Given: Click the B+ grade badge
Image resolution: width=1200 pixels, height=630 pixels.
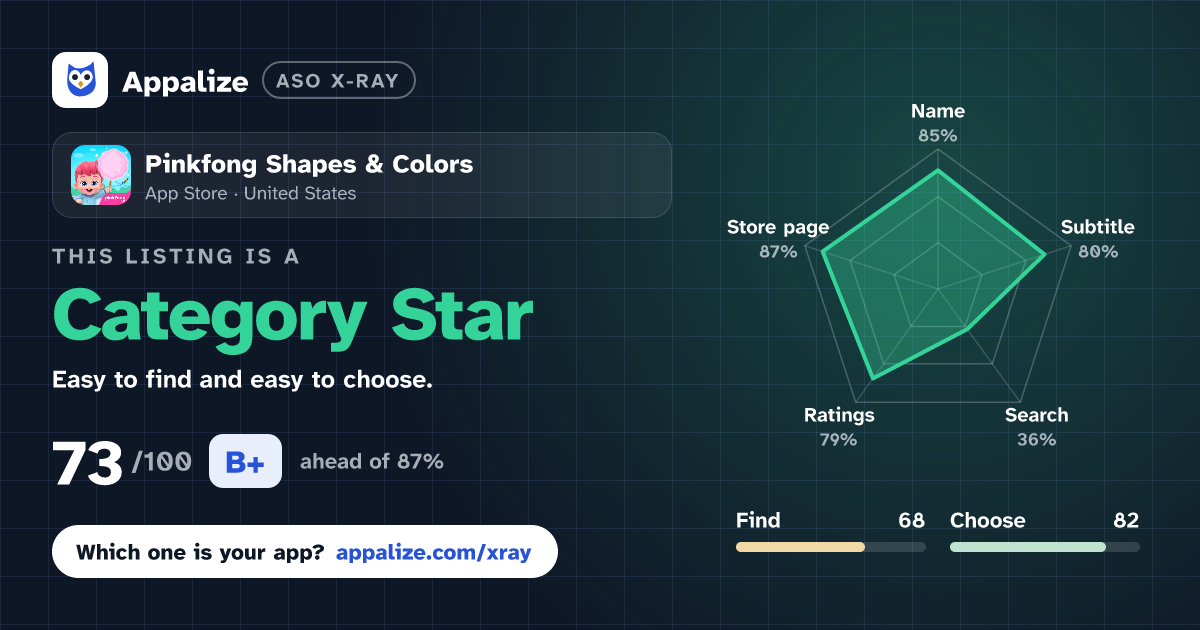Looking at the screenshot, I should [245, 461].
